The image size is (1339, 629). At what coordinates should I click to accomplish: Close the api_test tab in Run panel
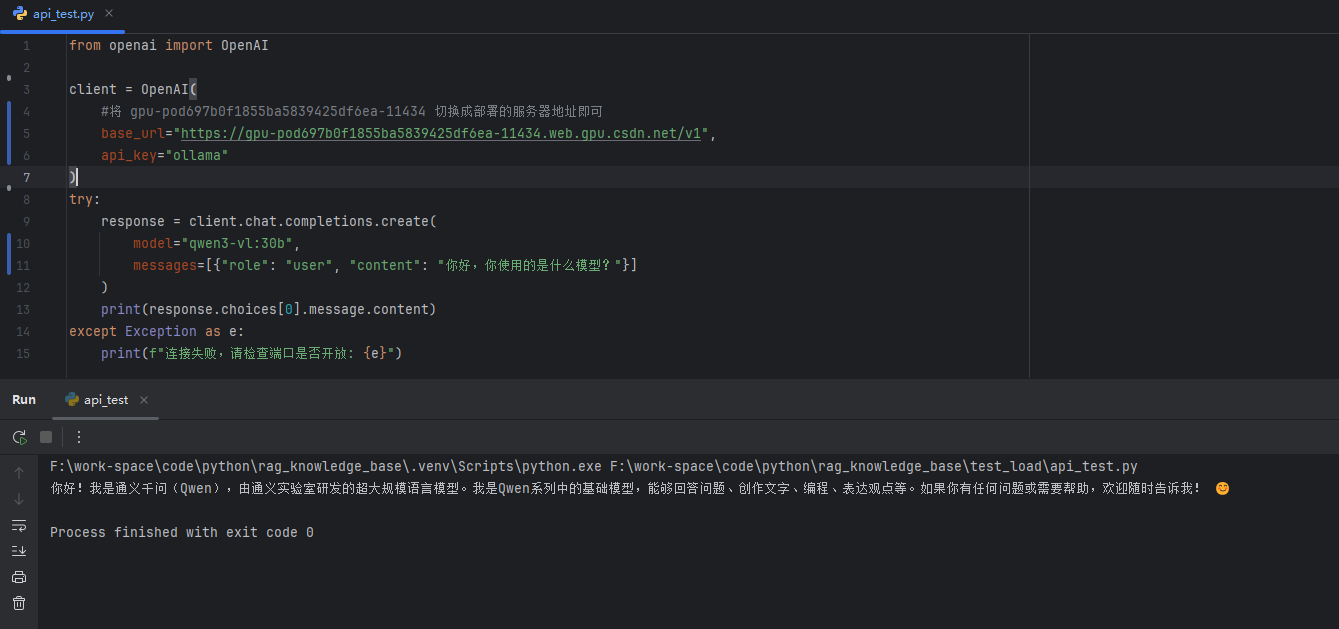[x=145, y=400]
